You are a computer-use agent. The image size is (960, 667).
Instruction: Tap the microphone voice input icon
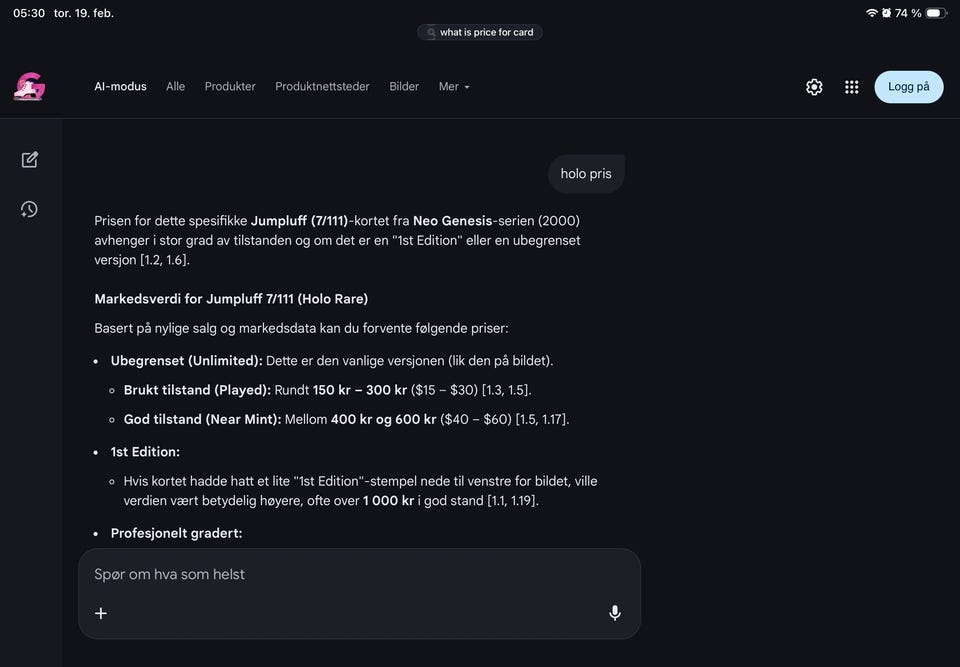coord(615,613)
